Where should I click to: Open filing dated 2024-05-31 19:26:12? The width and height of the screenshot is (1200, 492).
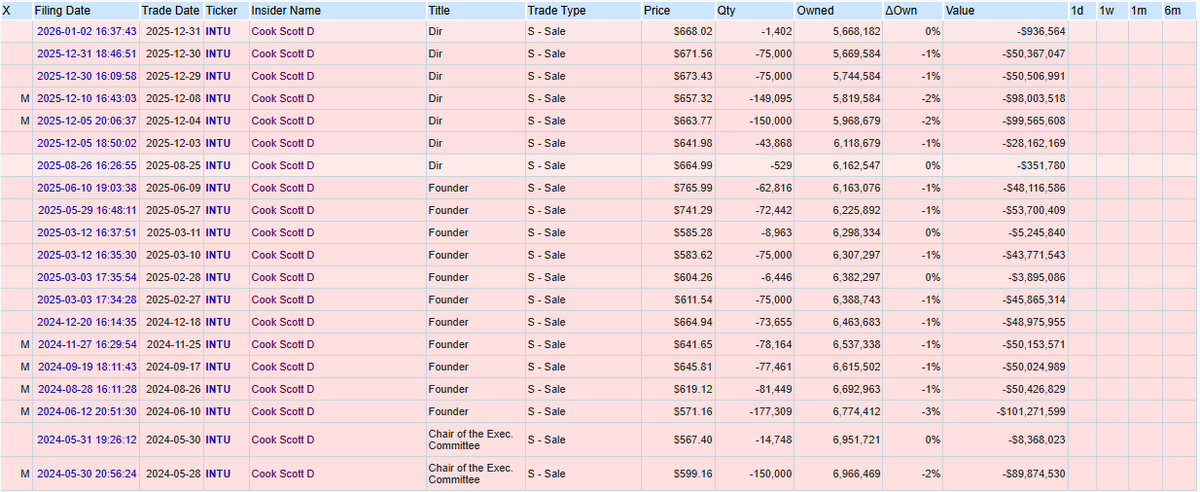pyautogui.click(x=87, y=440)
